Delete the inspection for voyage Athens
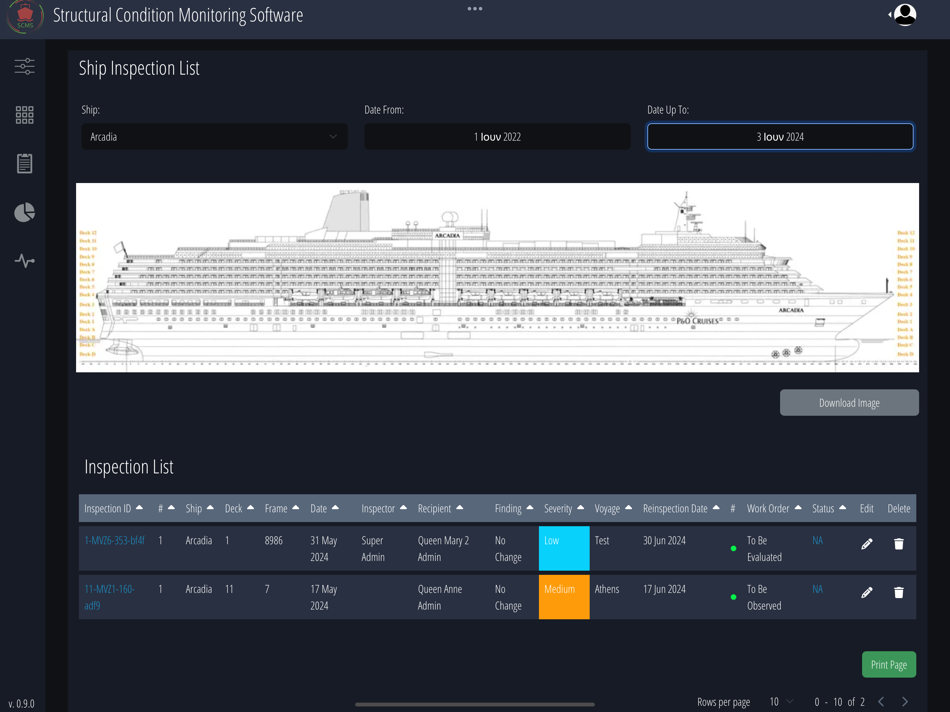This screenshot has height=712, width=950. pyautogui.click(x=898, y=593)
